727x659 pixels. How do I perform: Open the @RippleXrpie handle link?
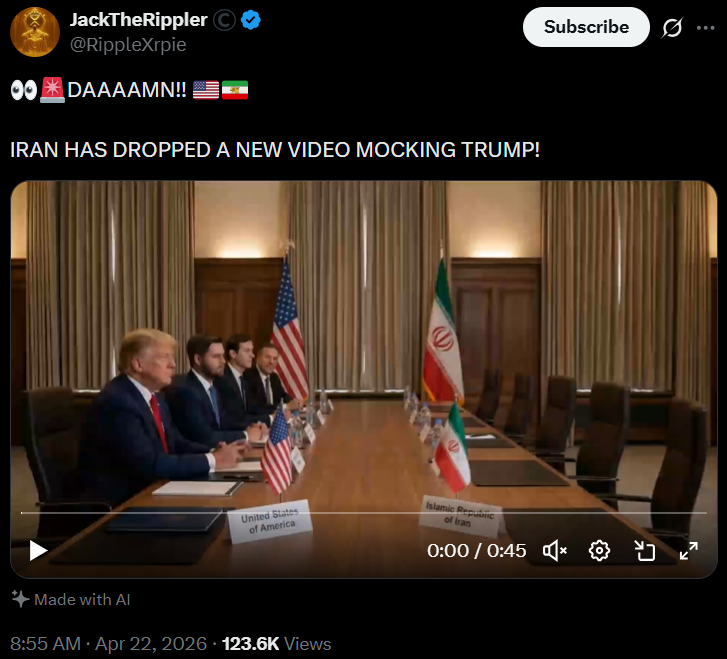128,45
